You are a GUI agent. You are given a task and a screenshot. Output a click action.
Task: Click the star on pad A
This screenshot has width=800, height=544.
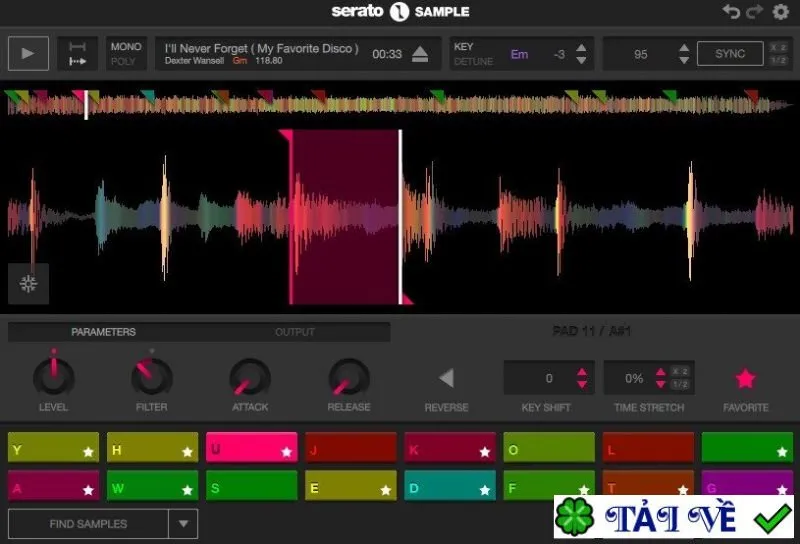coord(88,490)
